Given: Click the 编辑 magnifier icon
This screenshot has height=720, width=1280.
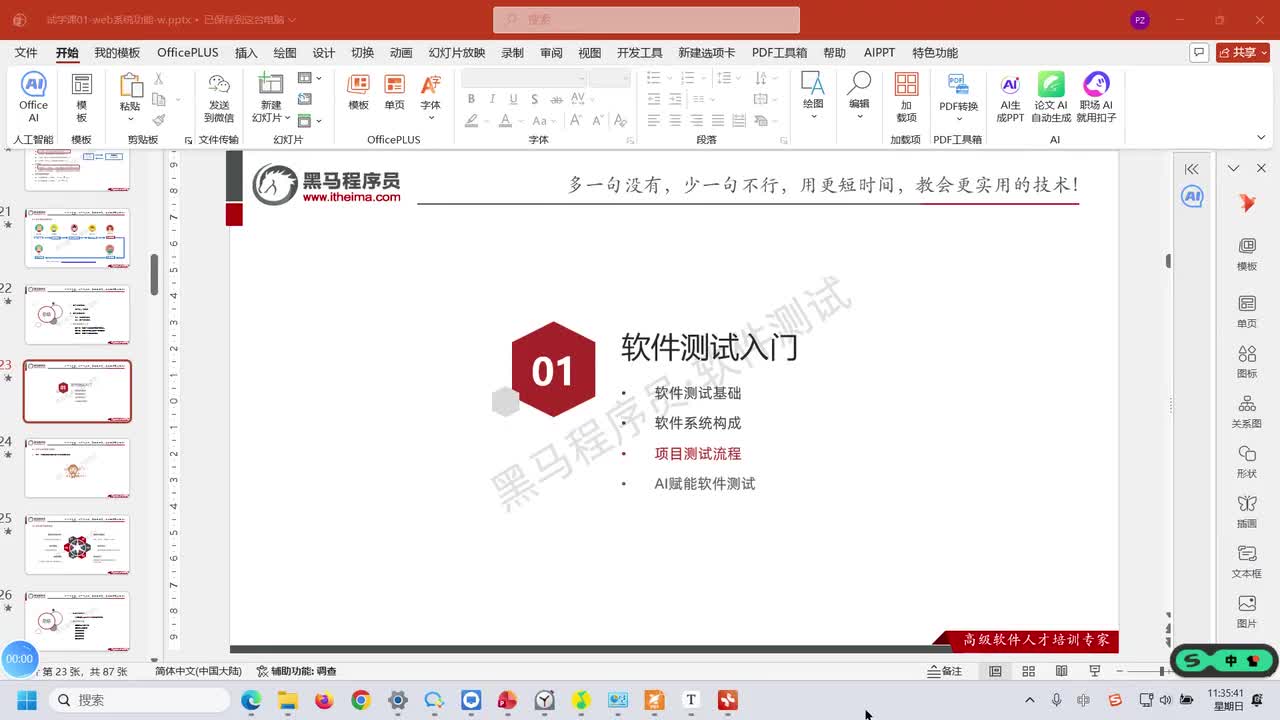Looking at the screenshot, I should [x=859, y=84].
